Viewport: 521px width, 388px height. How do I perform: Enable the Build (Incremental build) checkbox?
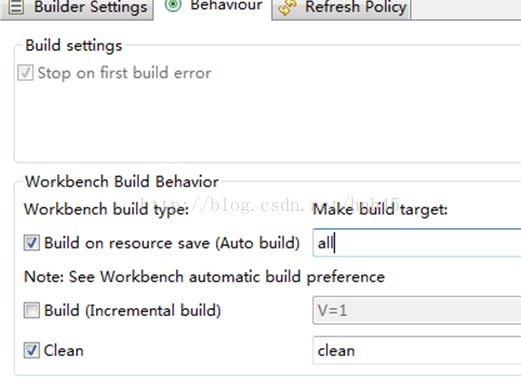(x=32, y=310)
